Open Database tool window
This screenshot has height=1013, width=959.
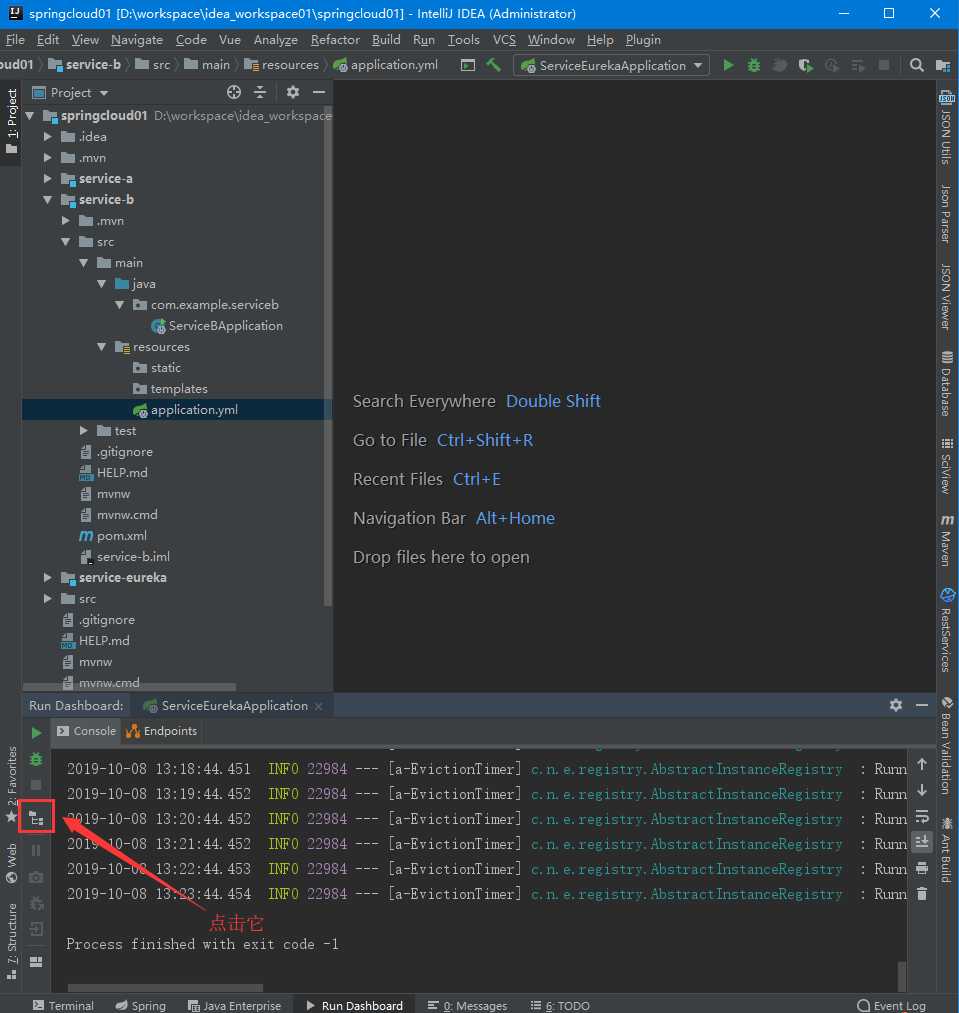tap(947, 383)
